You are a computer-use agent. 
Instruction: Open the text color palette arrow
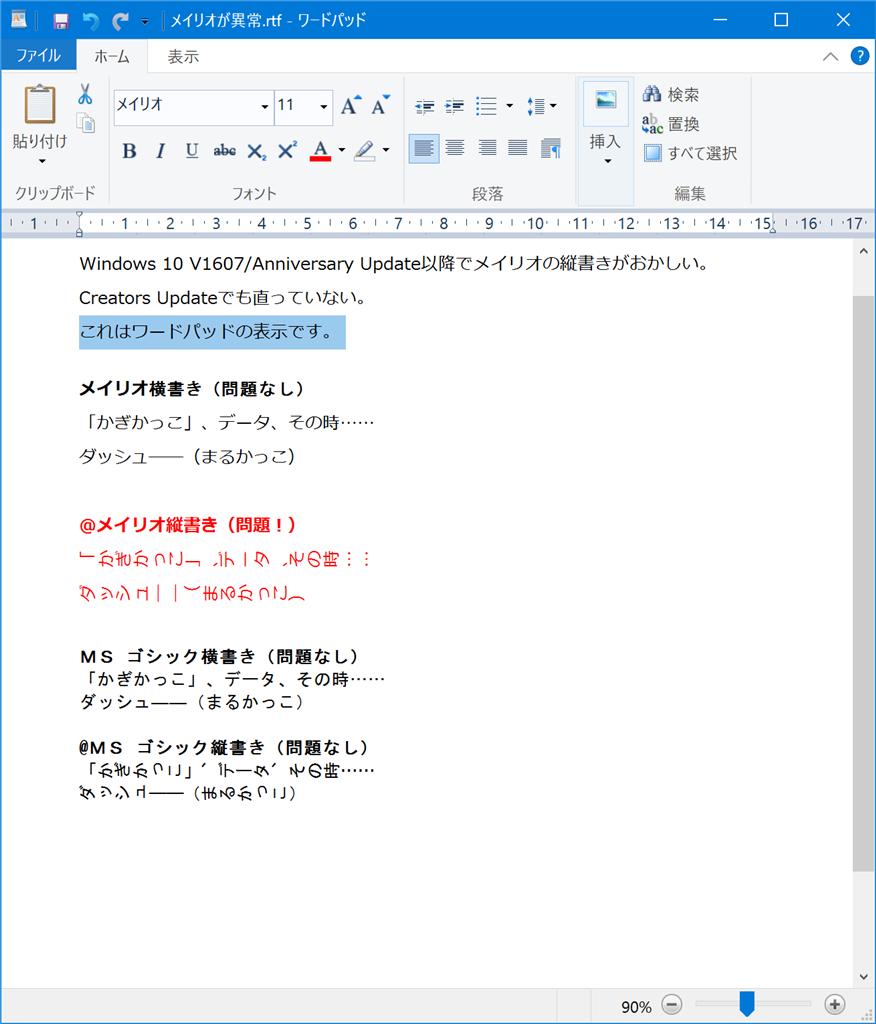click(x=342, y=151)
